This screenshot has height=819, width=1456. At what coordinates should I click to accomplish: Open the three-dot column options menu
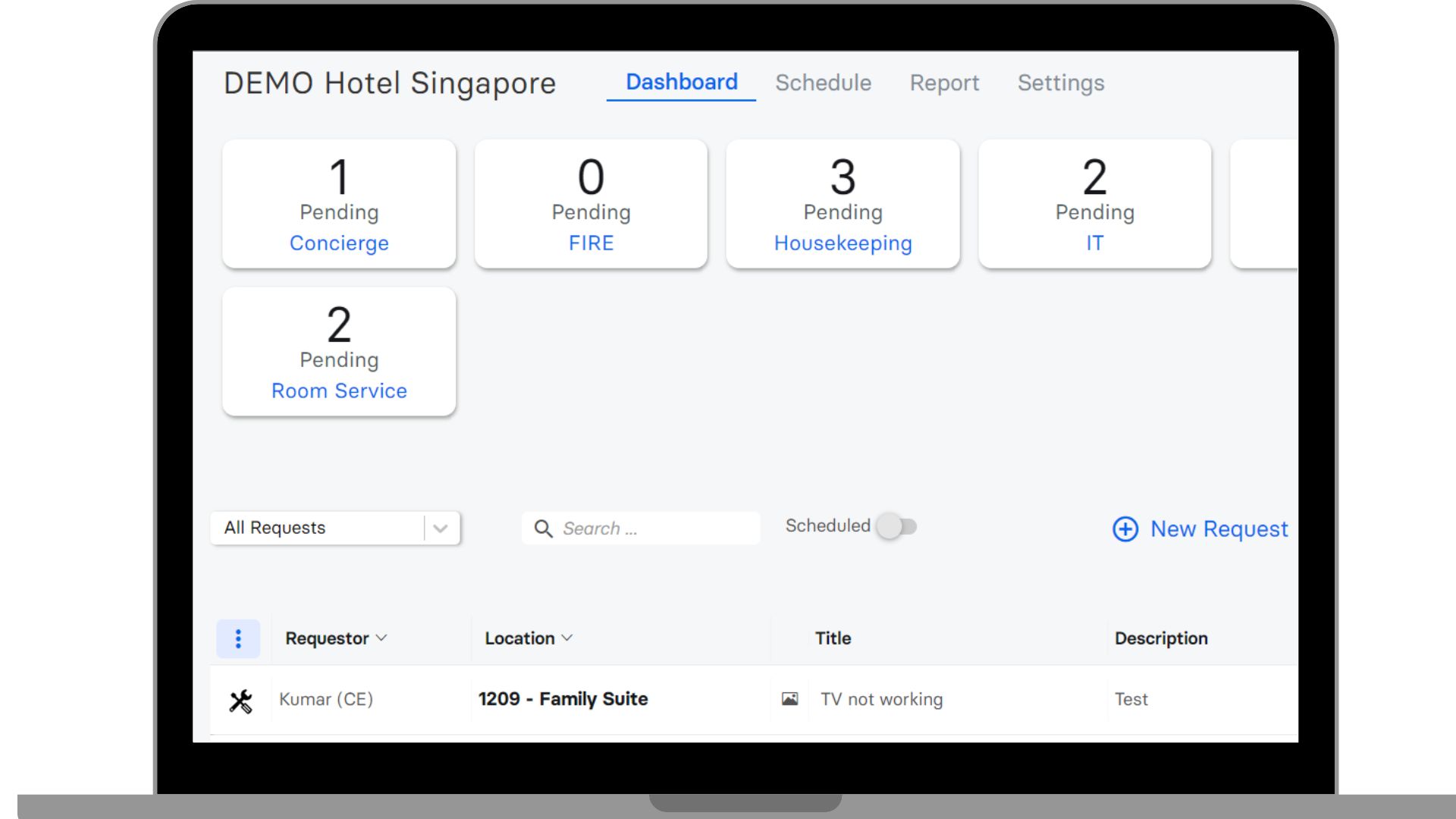238,639
